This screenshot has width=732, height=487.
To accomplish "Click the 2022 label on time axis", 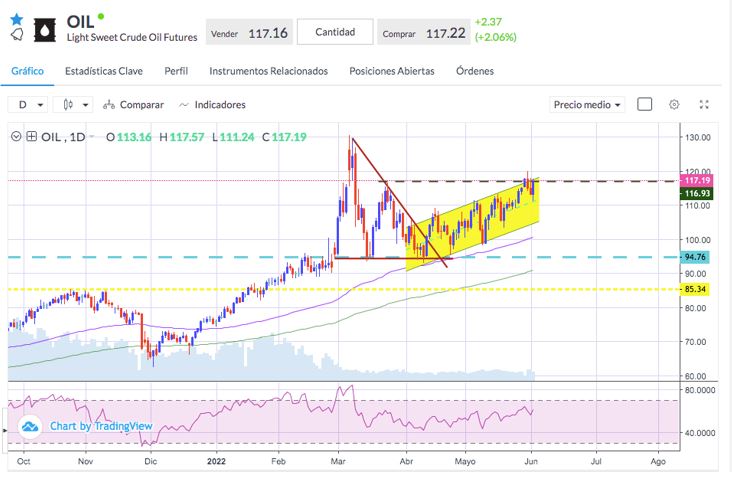I will [x=216, y=461].
